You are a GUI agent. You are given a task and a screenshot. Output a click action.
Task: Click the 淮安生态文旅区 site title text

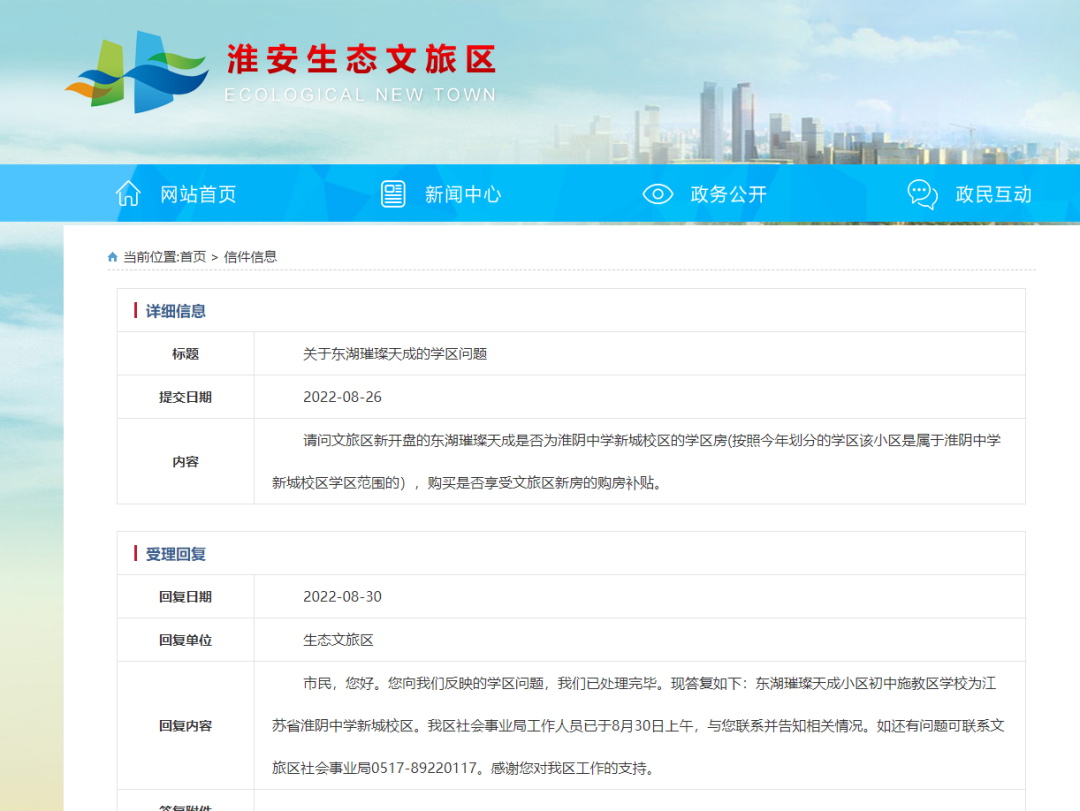coord(361,59)
